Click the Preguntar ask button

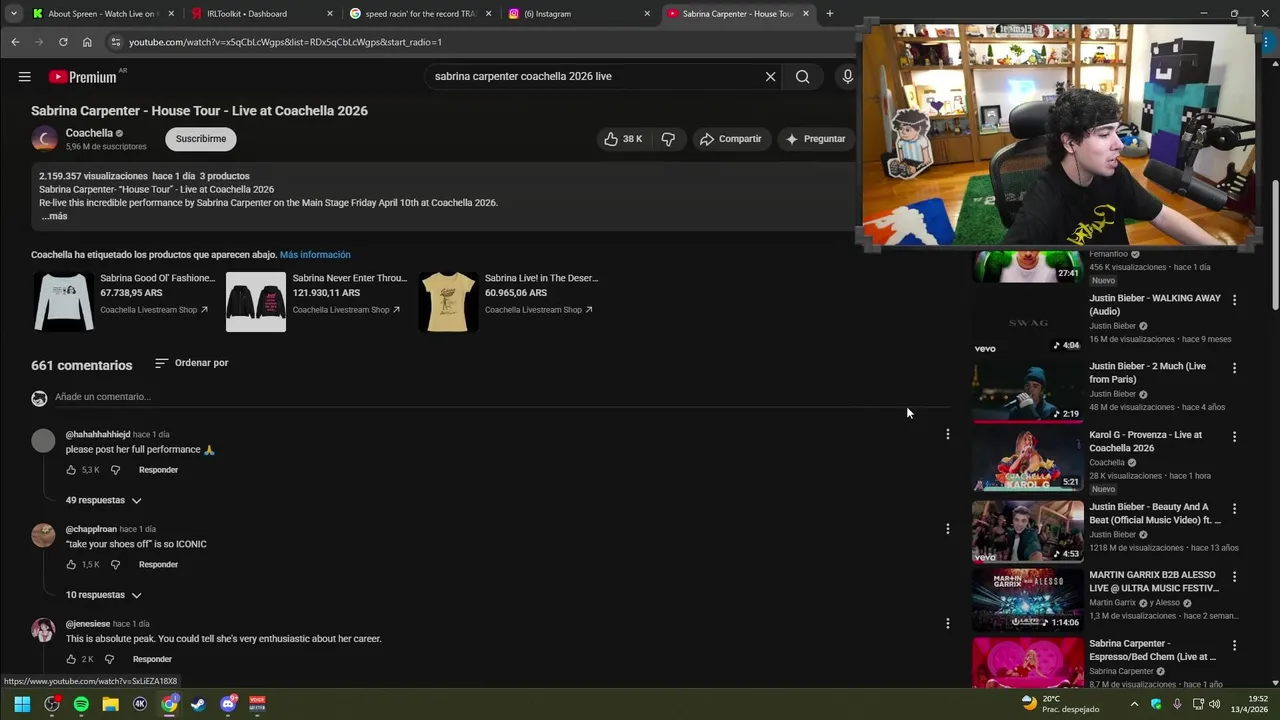[x=815, y=139]
